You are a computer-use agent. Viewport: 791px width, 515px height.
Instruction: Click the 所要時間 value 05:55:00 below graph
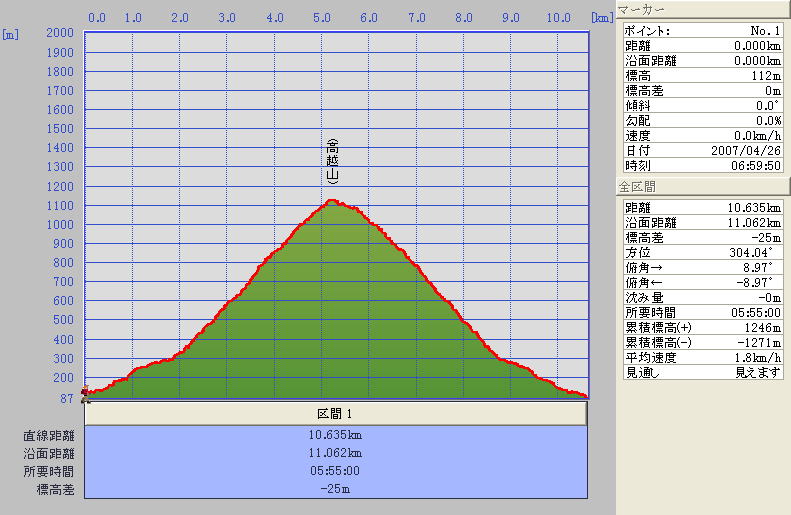[x=335, y=471]
